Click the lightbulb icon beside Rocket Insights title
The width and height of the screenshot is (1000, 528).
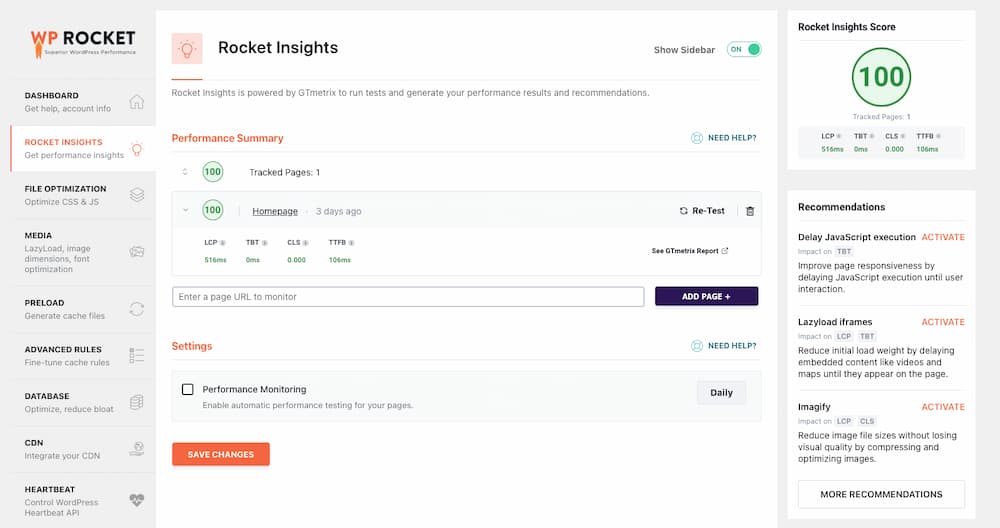point(187,48)
